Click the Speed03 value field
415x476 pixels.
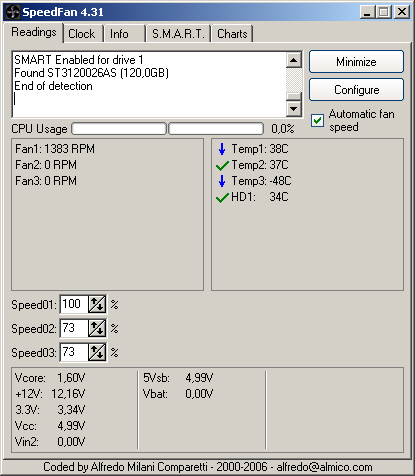pyautogui.click(x=74, y=352)
